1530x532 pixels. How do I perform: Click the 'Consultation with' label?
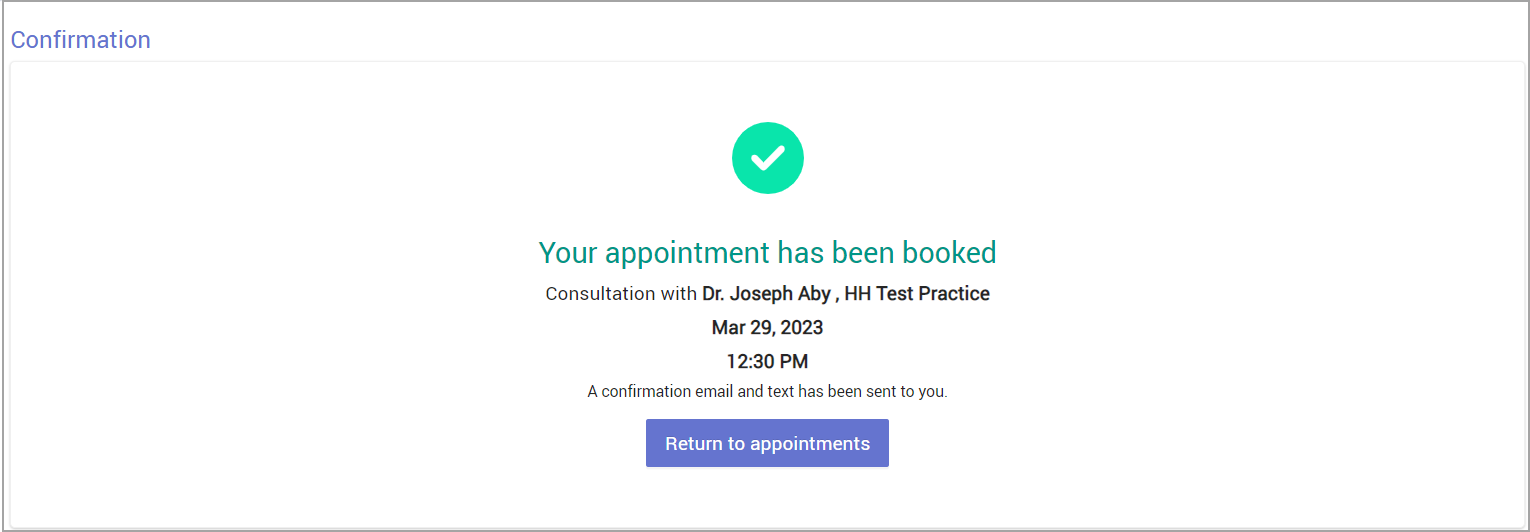621,294
